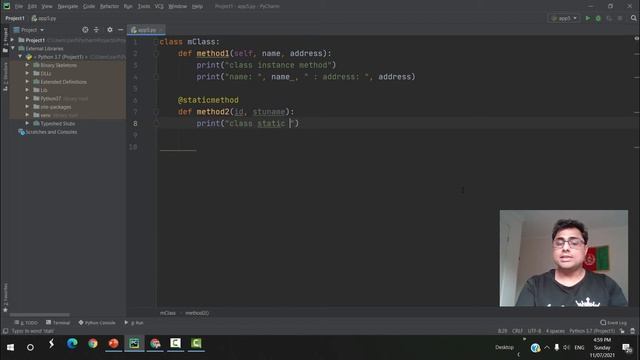Click the UTF-8 encoding in status bar
This screenshot has height=360, width=640.
534,331
